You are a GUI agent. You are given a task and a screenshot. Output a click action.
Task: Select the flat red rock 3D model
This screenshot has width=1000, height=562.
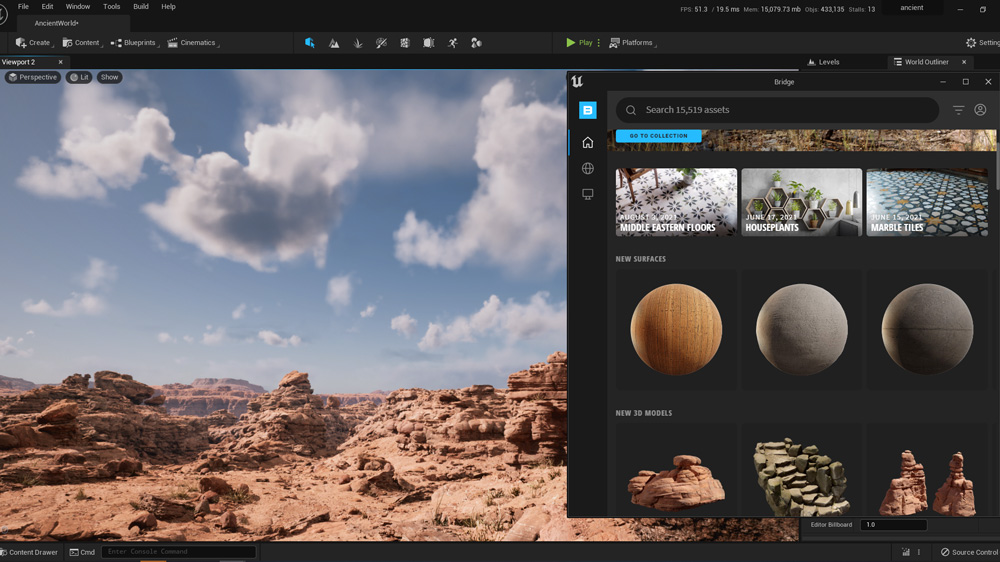coord(676,482)
